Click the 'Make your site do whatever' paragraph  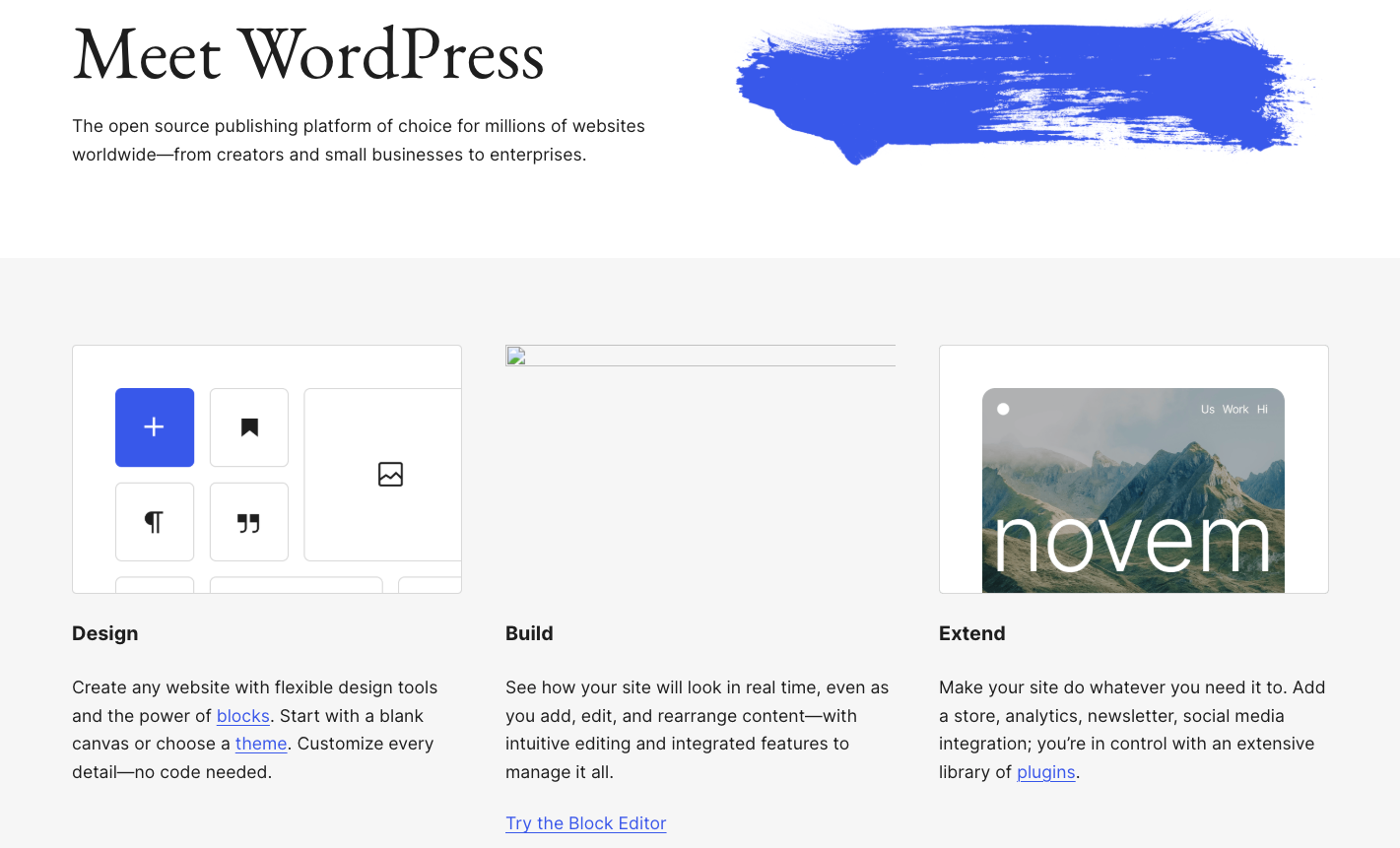tap(1132, 730)
